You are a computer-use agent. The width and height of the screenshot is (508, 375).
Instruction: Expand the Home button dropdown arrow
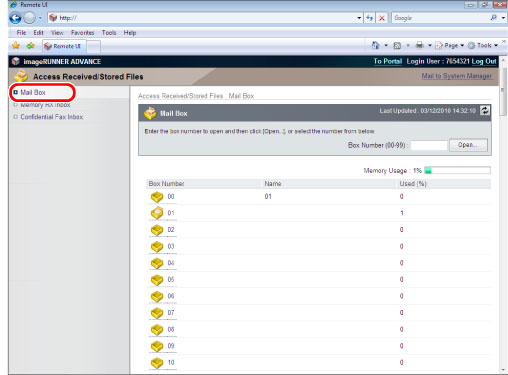coord(386,45)
